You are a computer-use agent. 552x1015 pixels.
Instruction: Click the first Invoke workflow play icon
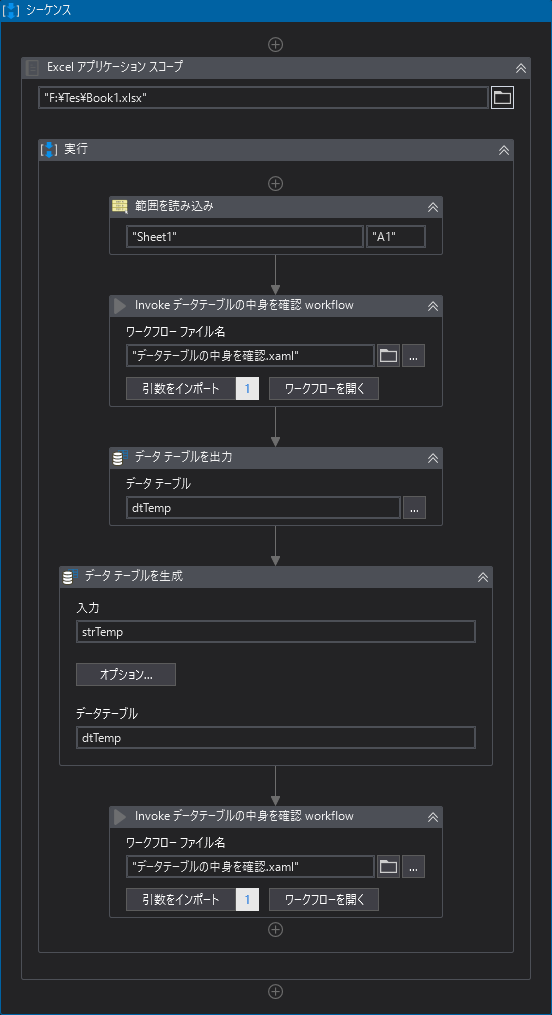pos(120,305)
